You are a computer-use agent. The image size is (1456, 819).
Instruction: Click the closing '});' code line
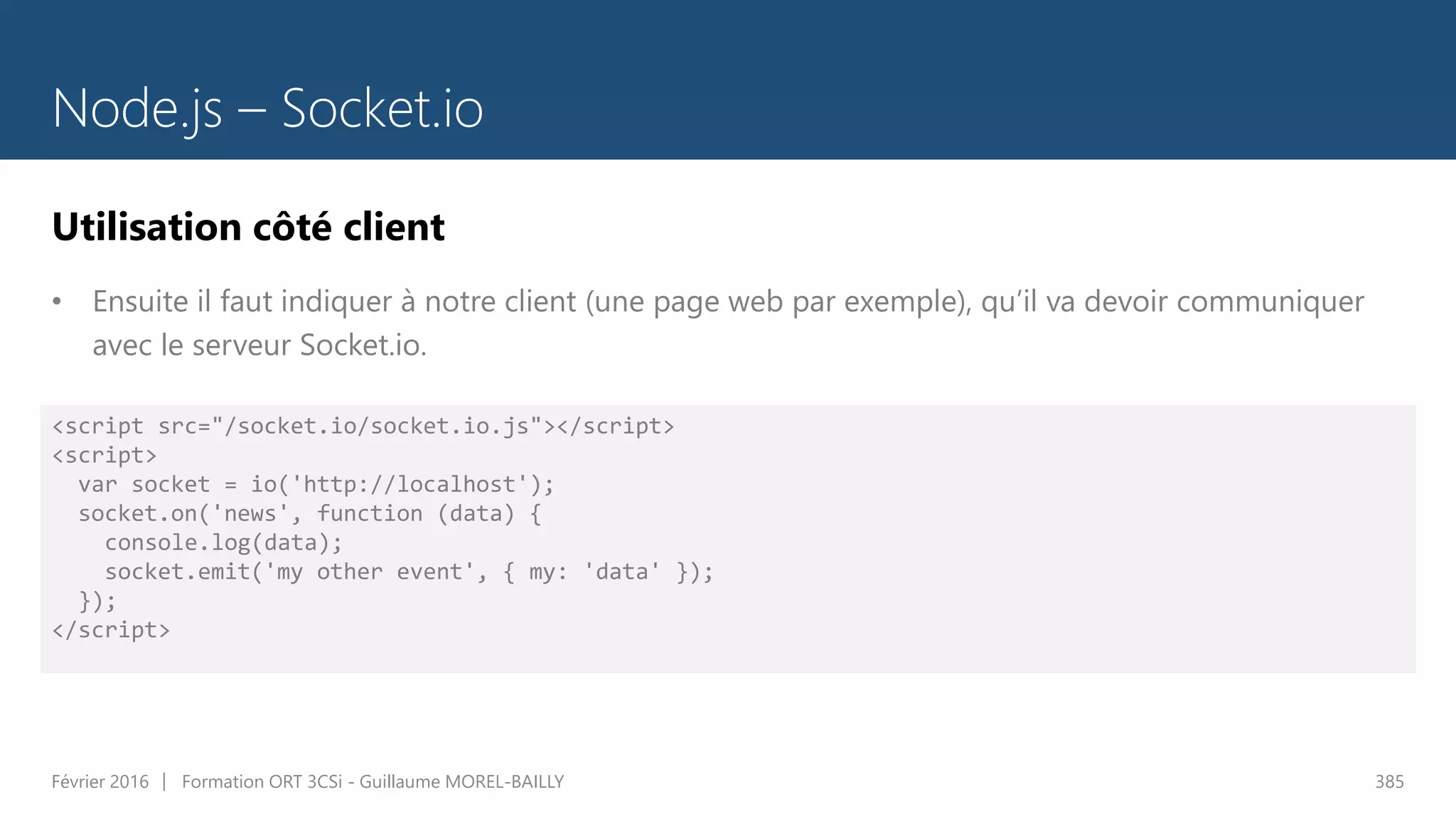[97, 601]
